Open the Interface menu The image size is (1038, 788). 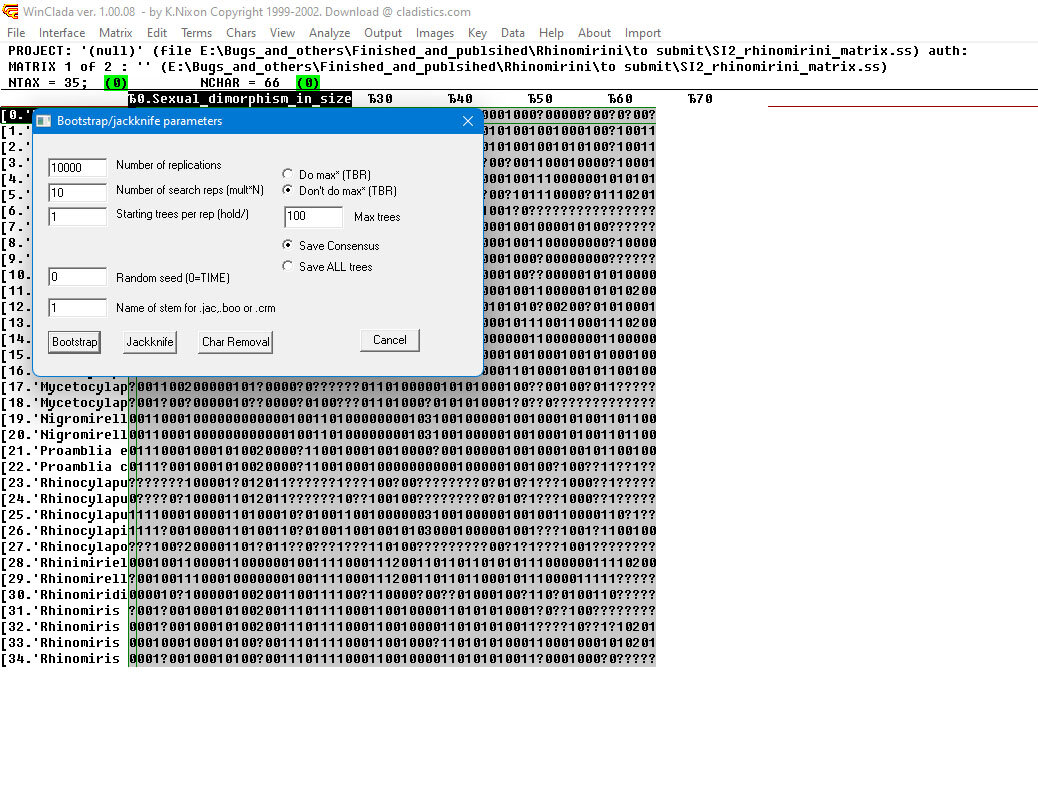tap(62, 33)
